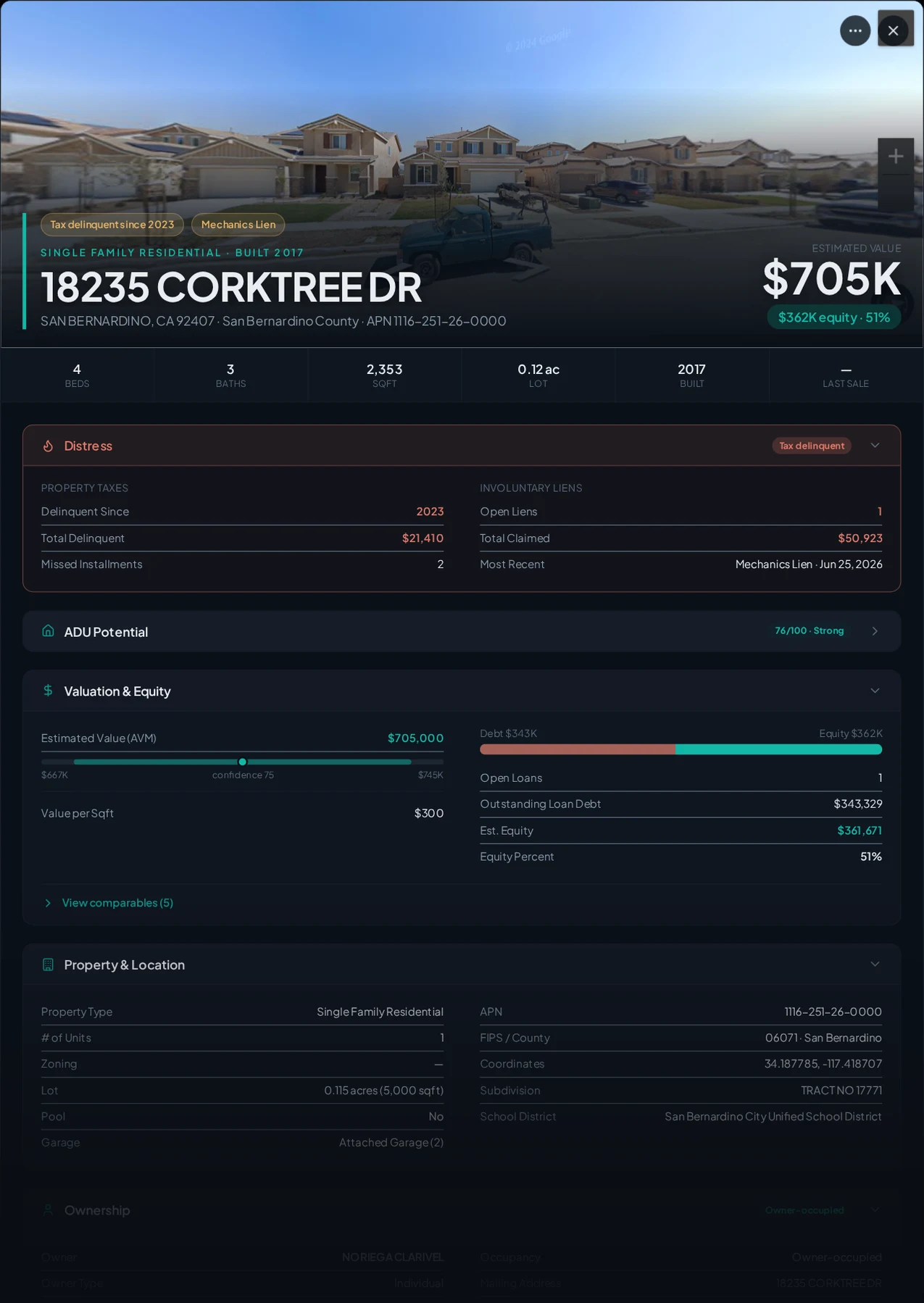Click the Lot 0.115 acres (5,000 sqft) value
Viewport: 924px width, 1303px height.
384,1091
